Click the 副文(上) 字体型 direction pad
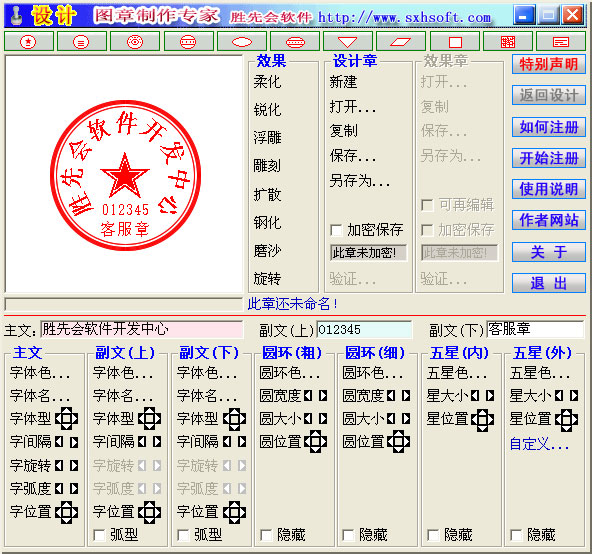592x554 pixels. [x=150, y=418]
